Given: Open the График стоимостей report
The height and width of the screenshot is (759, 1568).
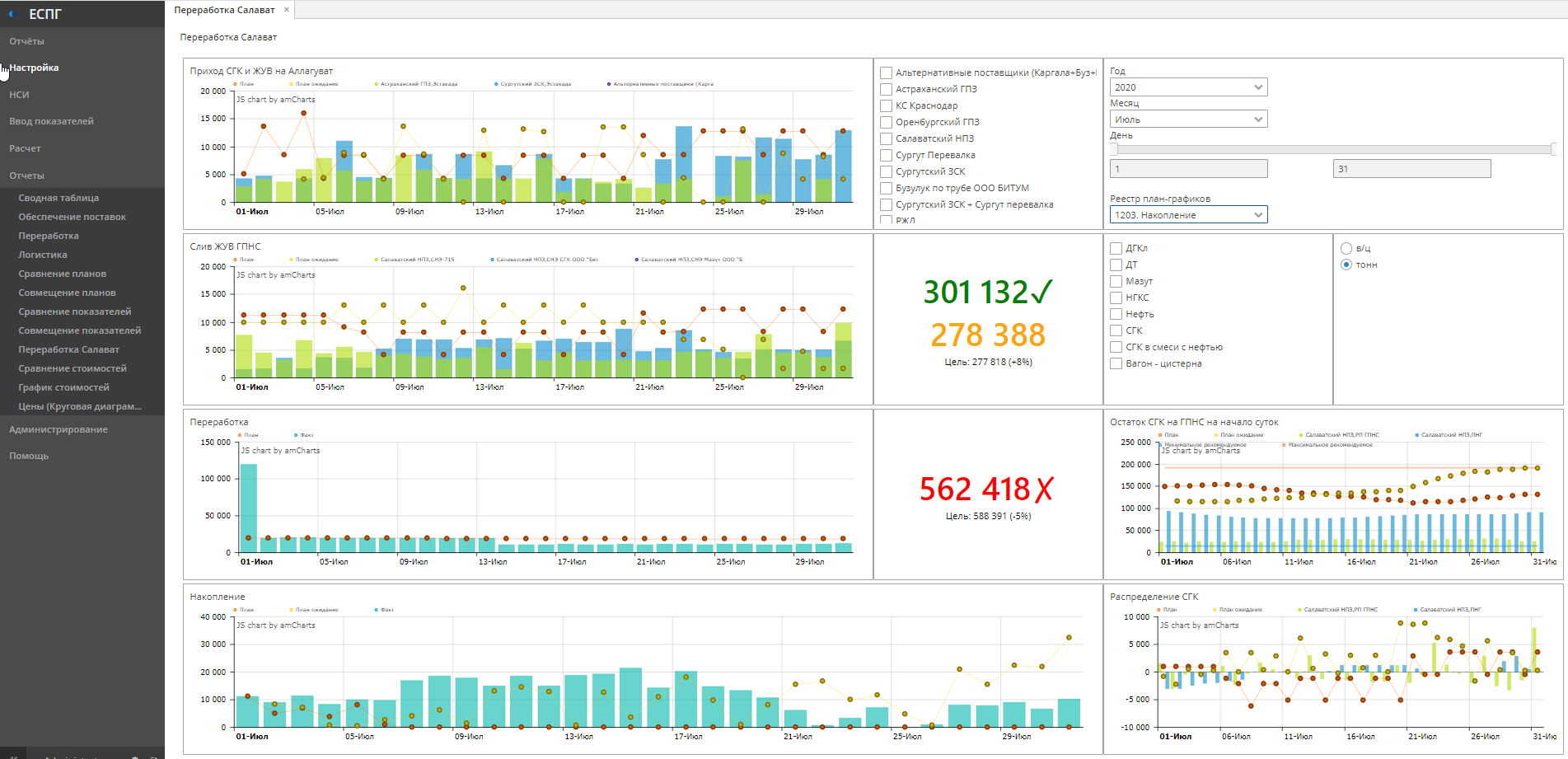Looking at the screenshot, I should 63,387.
